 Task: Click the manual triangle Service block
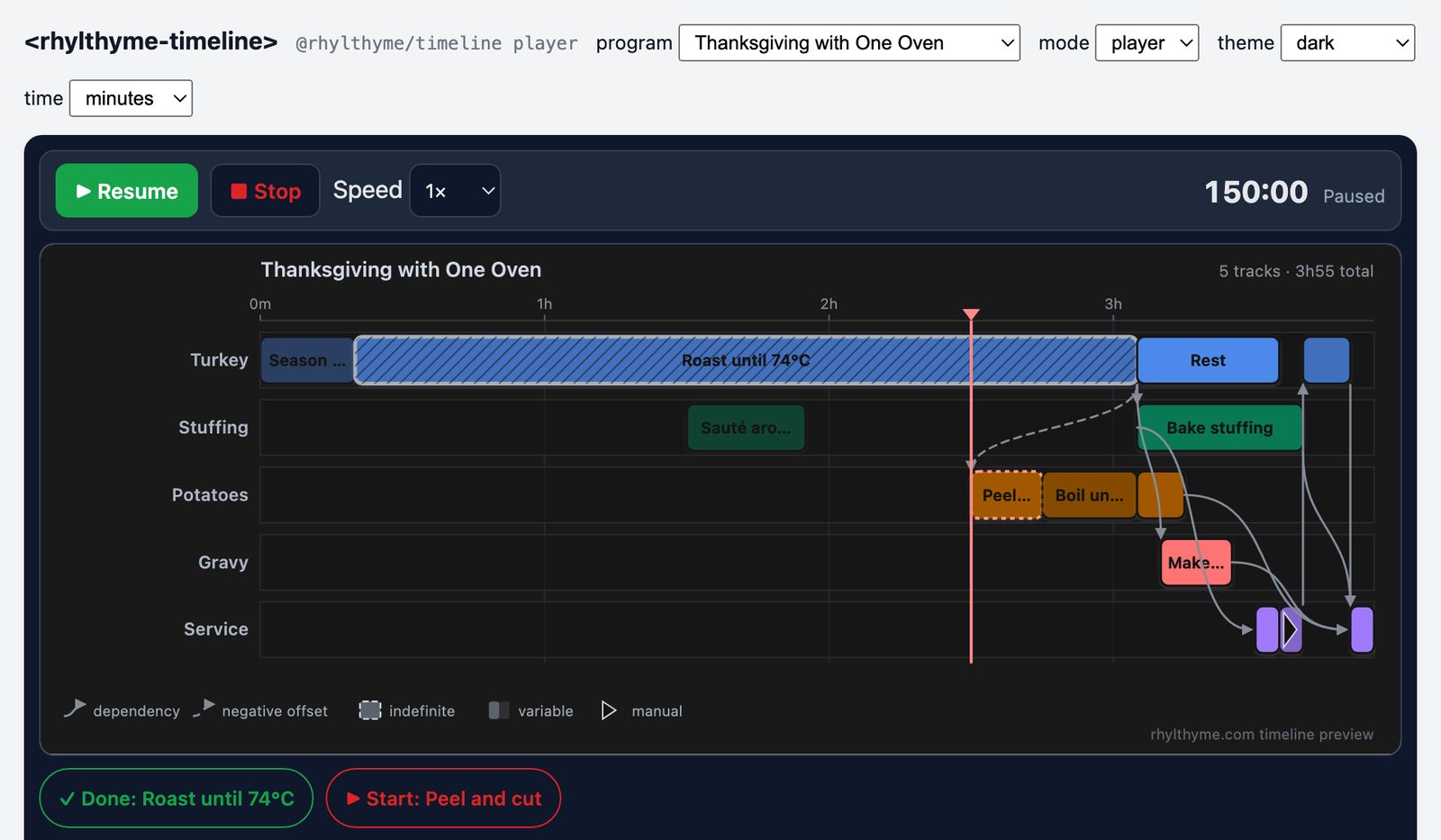pos(1291,629)
